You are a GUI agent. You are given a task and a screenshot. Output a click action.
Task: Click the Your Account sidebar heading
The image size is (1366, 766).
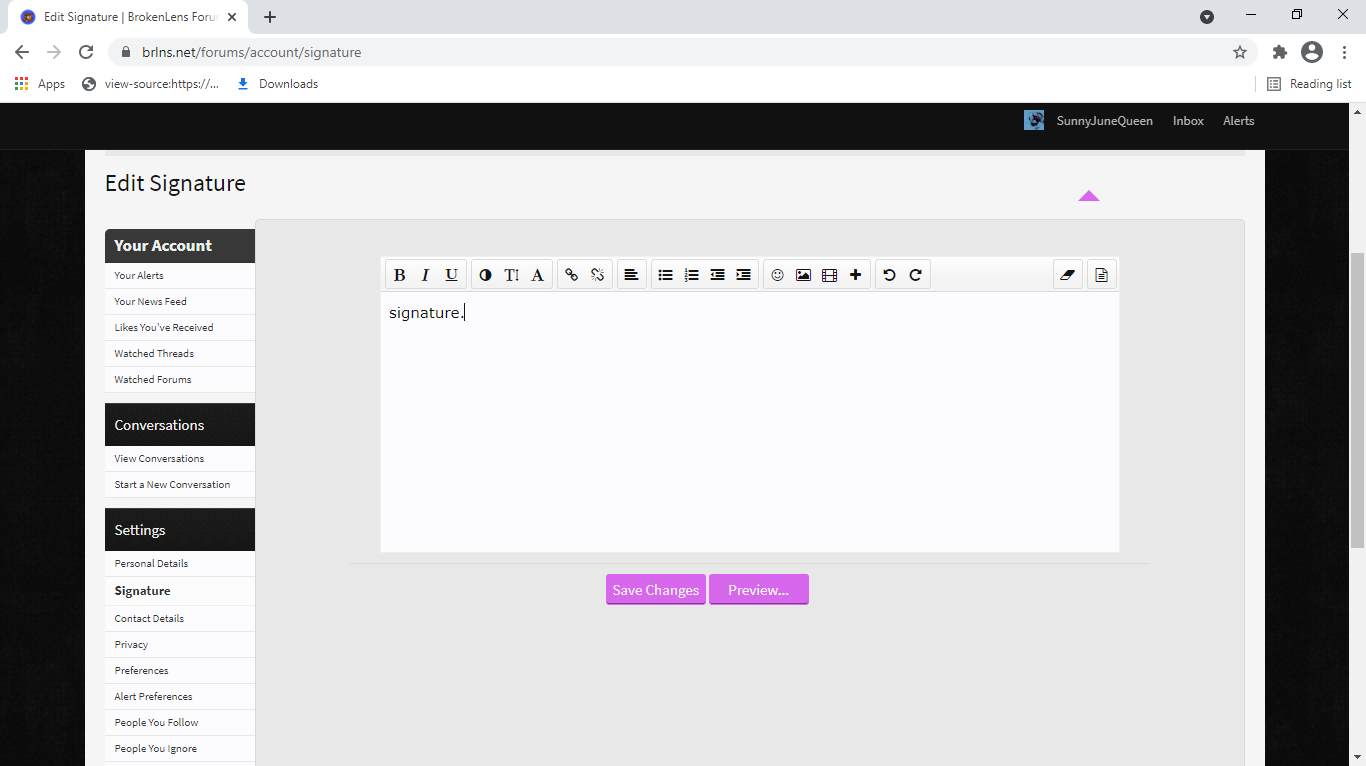pyautogui.click(x=180, y=246)
